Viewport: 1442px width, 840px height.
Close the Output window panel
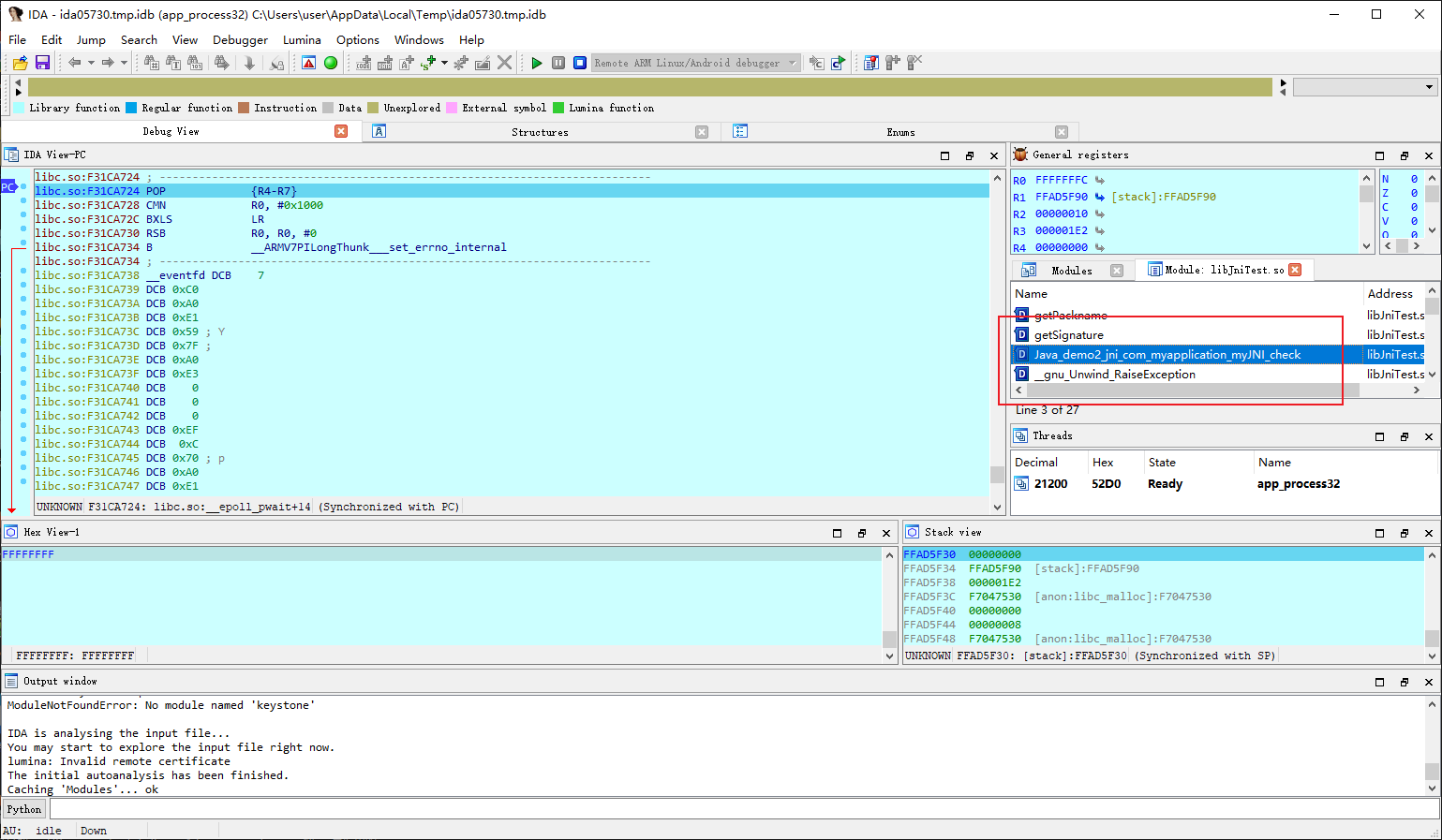pos(1429,682)
